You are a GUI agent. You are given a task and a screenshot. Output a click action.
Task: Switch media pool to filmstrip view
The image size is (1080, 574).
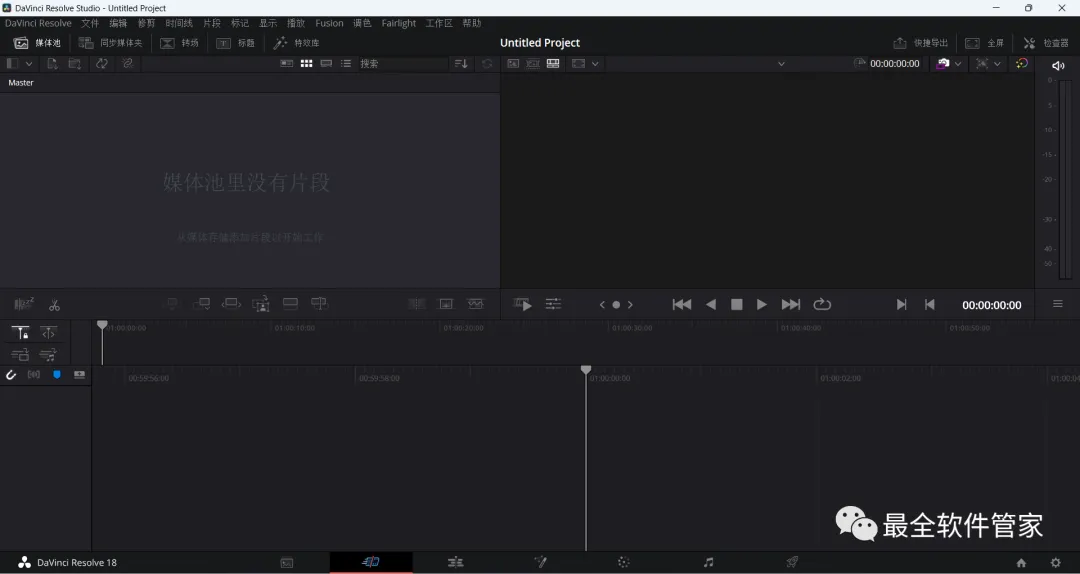point(326,63)
